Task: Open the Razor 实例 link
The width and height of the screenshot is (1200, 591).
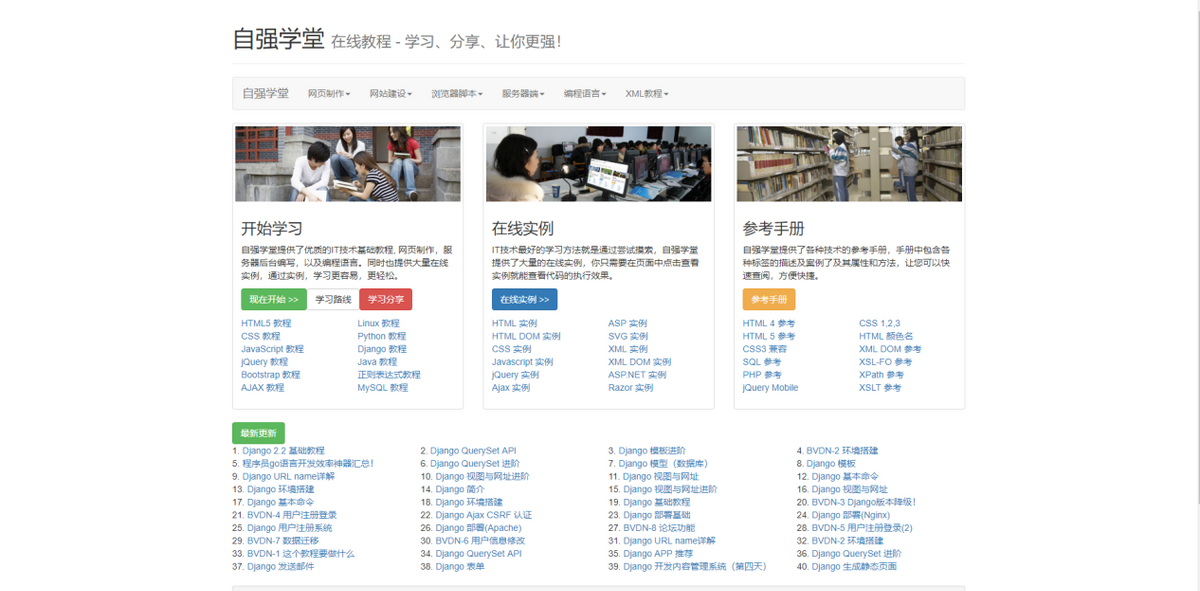Action: (x=631, y=388)
